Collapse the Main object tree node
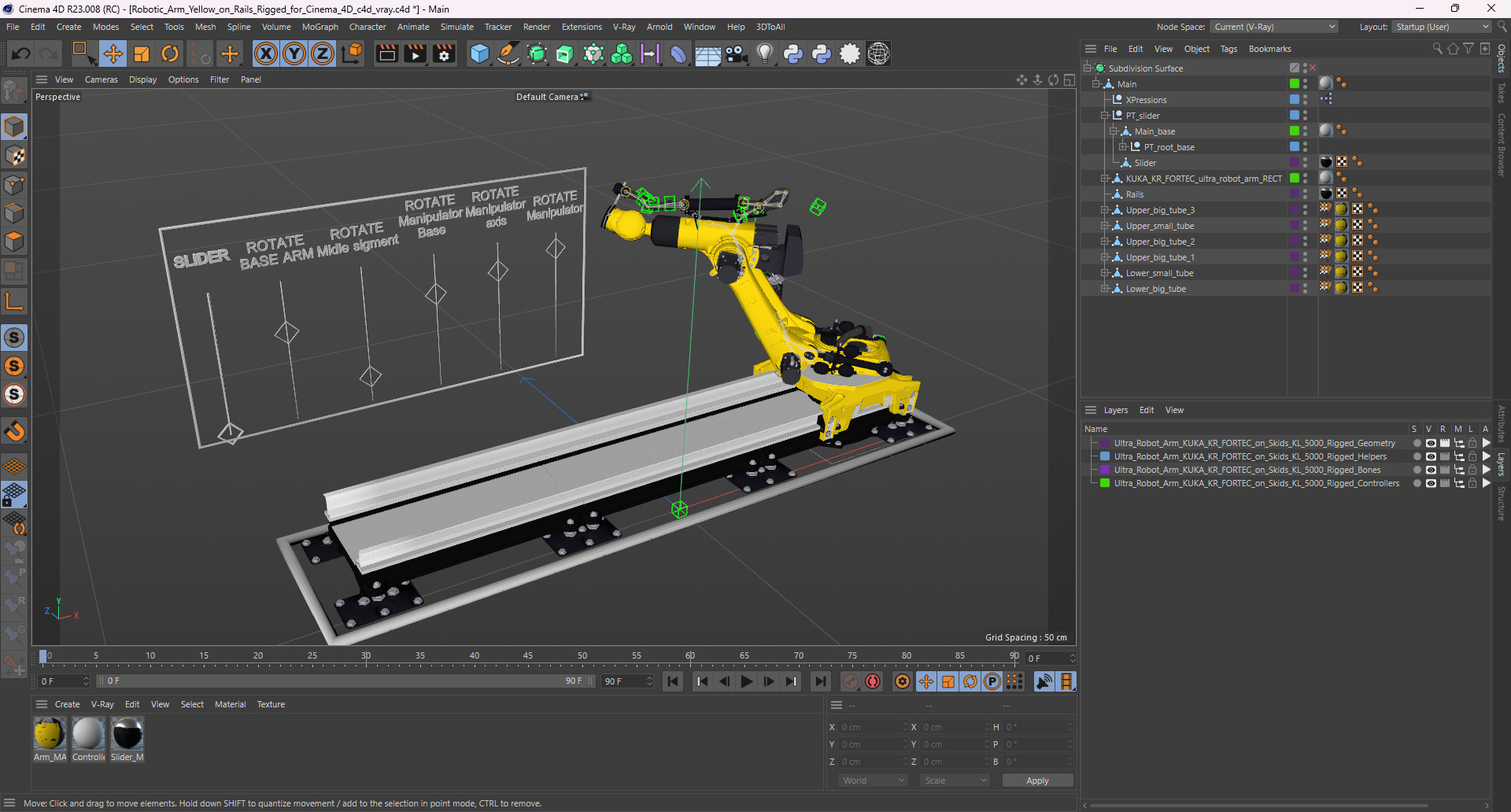Screen dimensions: 1511x812 point(1096,84)
